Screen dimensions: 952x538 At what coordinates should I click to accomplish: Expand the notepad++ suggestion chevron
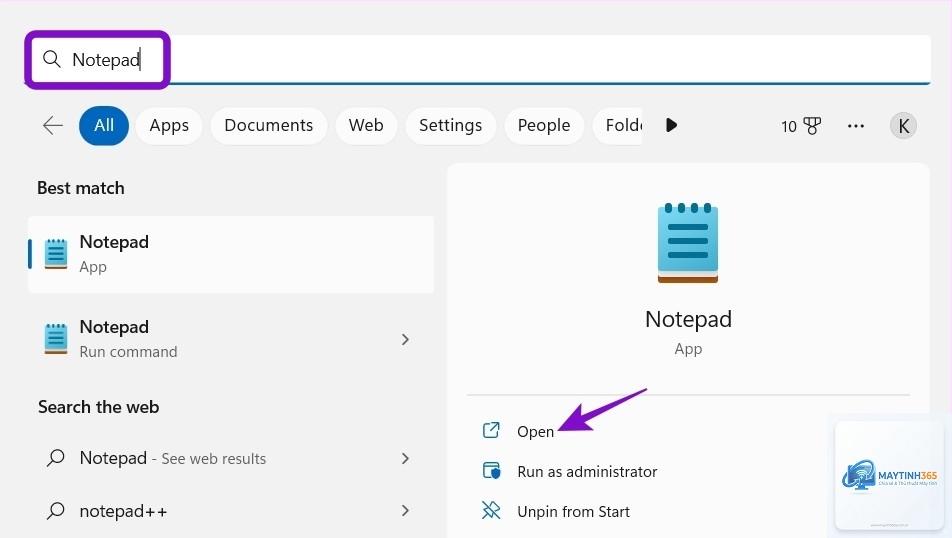point(405,511)
